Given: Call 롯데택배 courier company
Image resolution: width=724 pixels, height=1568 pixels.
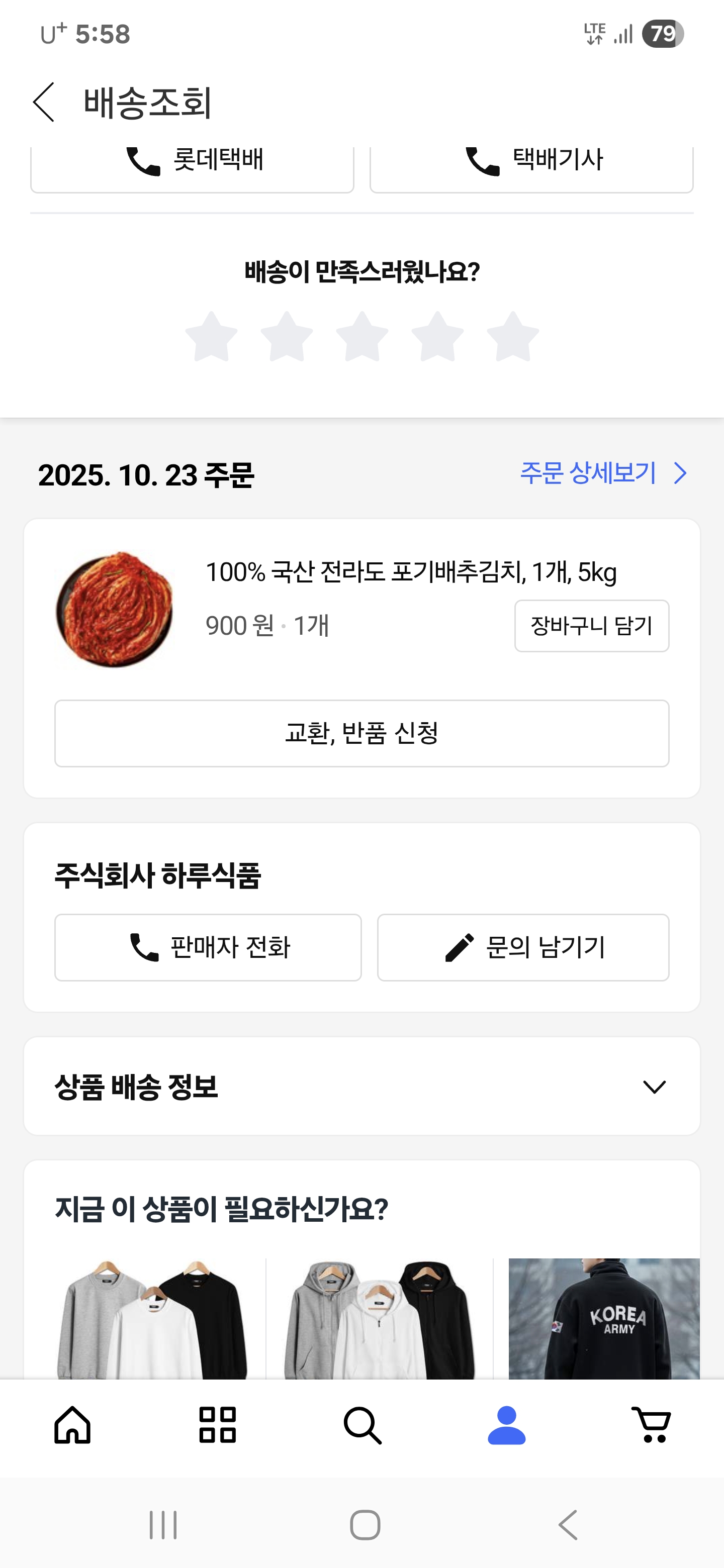Looking at the screenshot, I should pyautogui.click(x=193, y=163).
